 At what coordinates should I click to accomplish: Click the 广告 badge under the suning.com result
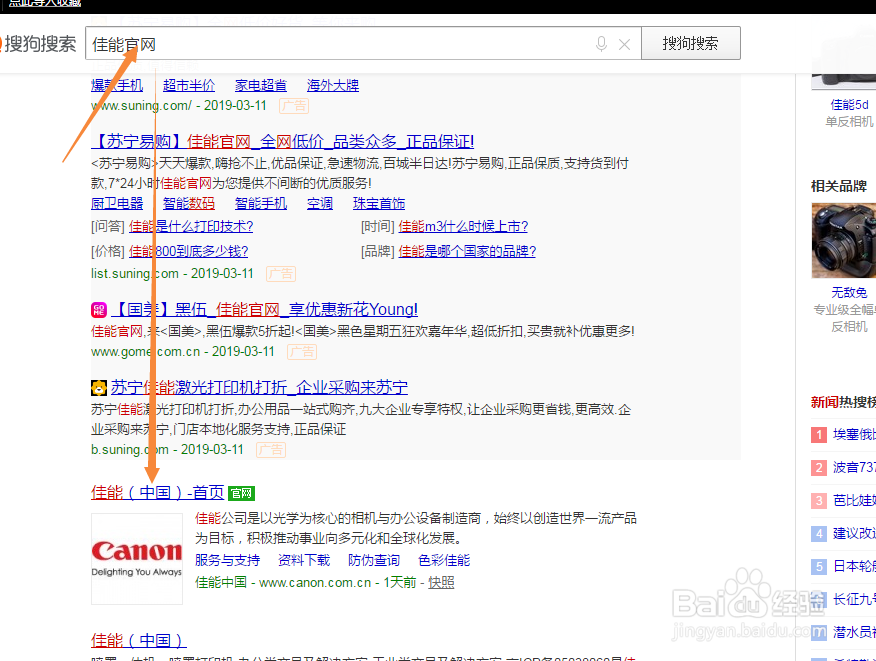(x=294, y=105)
